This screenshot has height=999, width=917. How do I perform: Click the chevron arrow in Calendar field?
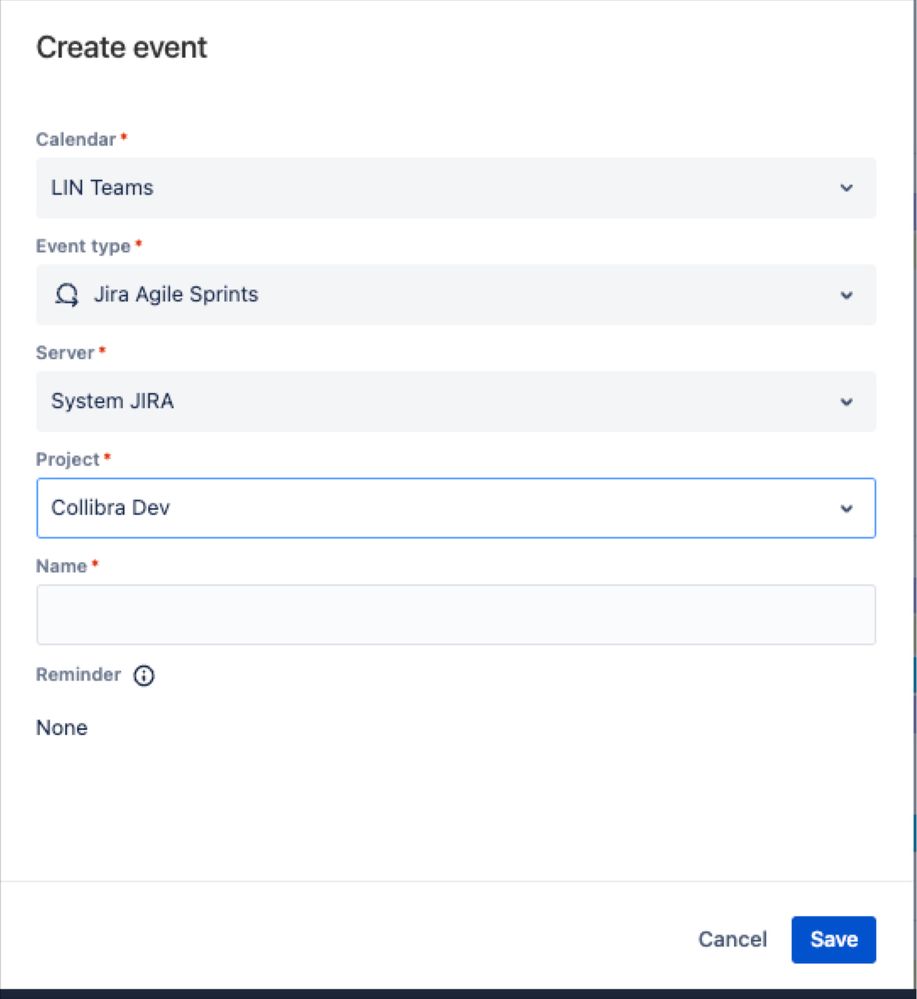tap(846, 188)
